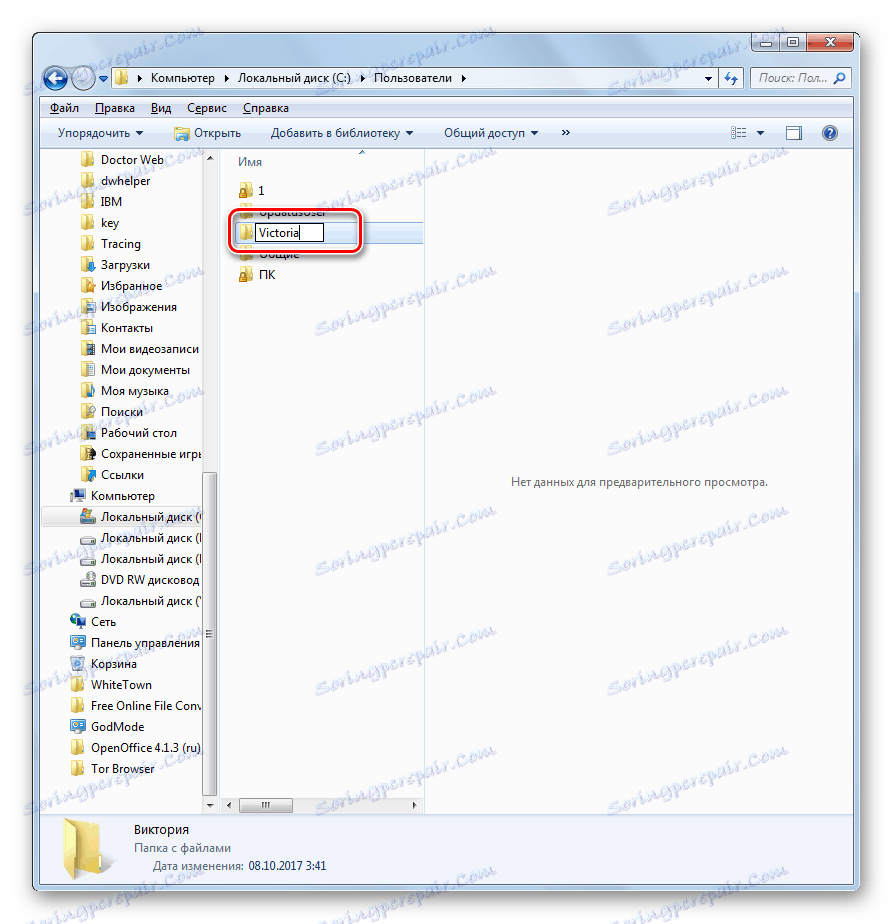Screen dimensions: 893x924
Task: Expand Добавить в библиотеку dropdown
Action: tap(342, 133)
